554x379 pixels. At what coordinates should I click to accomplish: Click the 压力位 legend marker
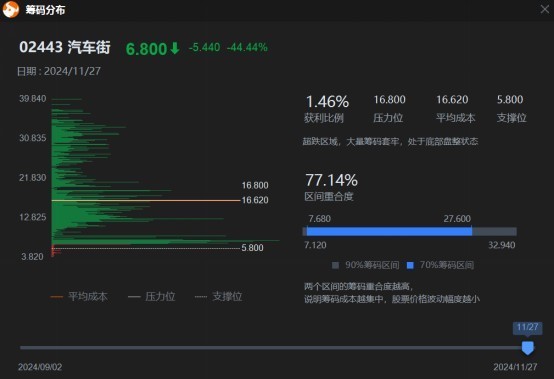click(x=134, y=297)
